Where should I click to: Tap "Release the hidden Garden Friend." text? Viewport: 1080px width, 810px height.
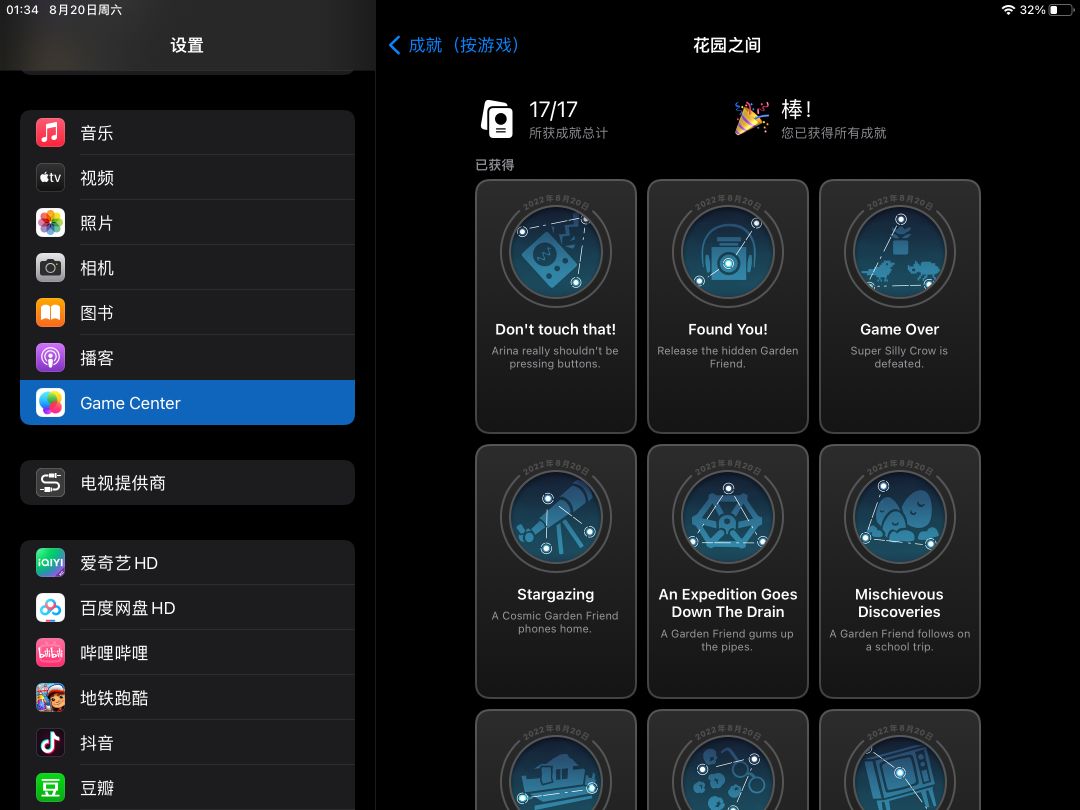(x=727, y=357)
